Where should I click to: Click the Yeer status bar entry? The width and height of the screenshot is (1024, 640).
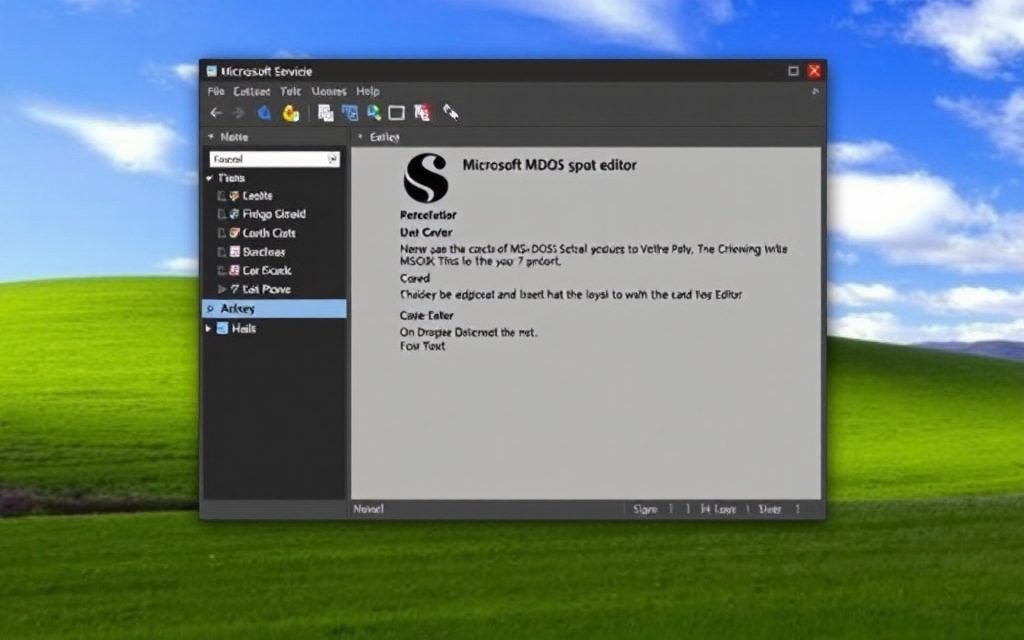pos(770,509)
